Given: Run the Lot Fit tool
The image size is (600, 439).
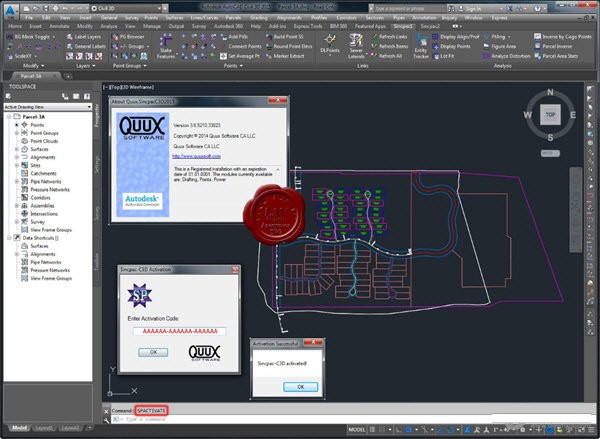Looking at the screenshot, I should [443, 56].
